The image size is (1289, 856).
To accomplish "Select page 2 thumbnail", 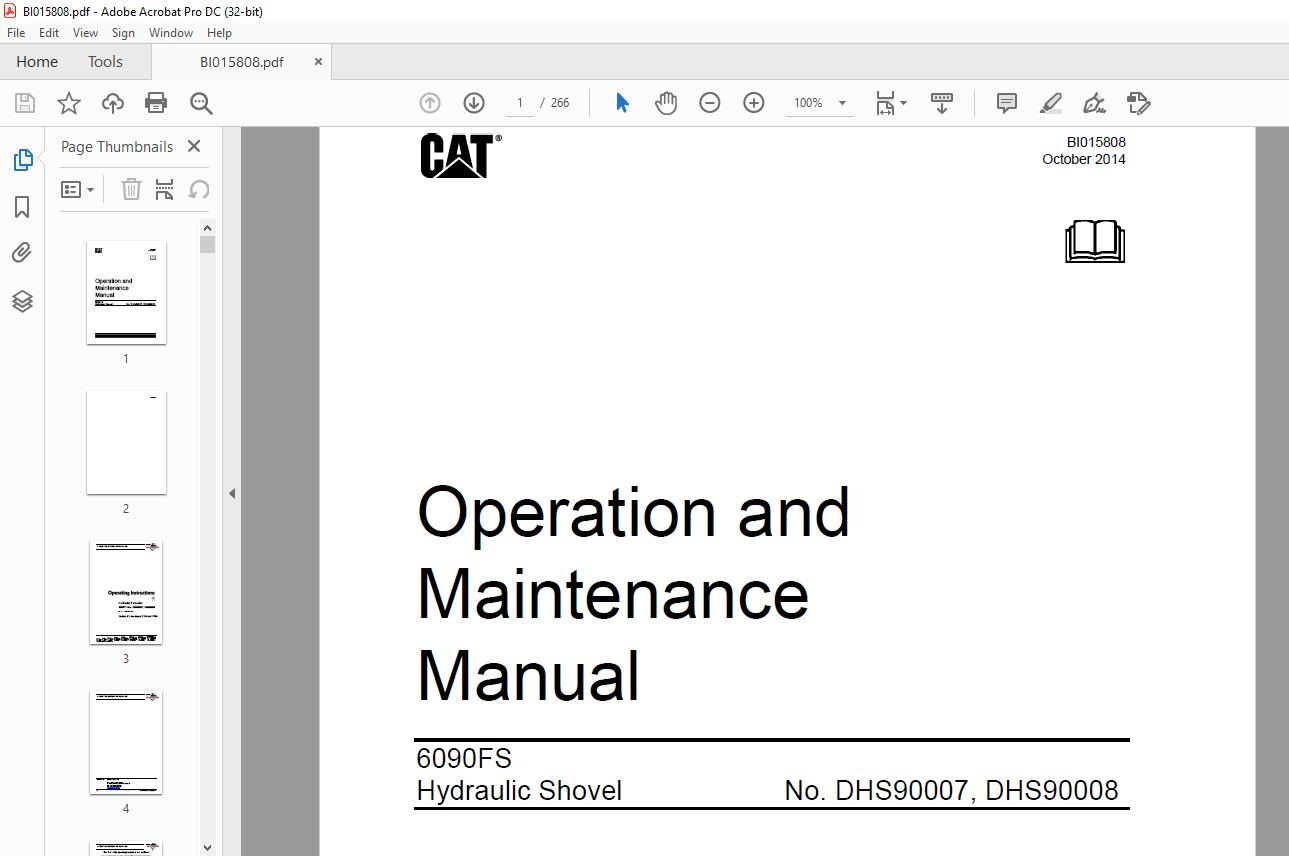I will [126, 442].
